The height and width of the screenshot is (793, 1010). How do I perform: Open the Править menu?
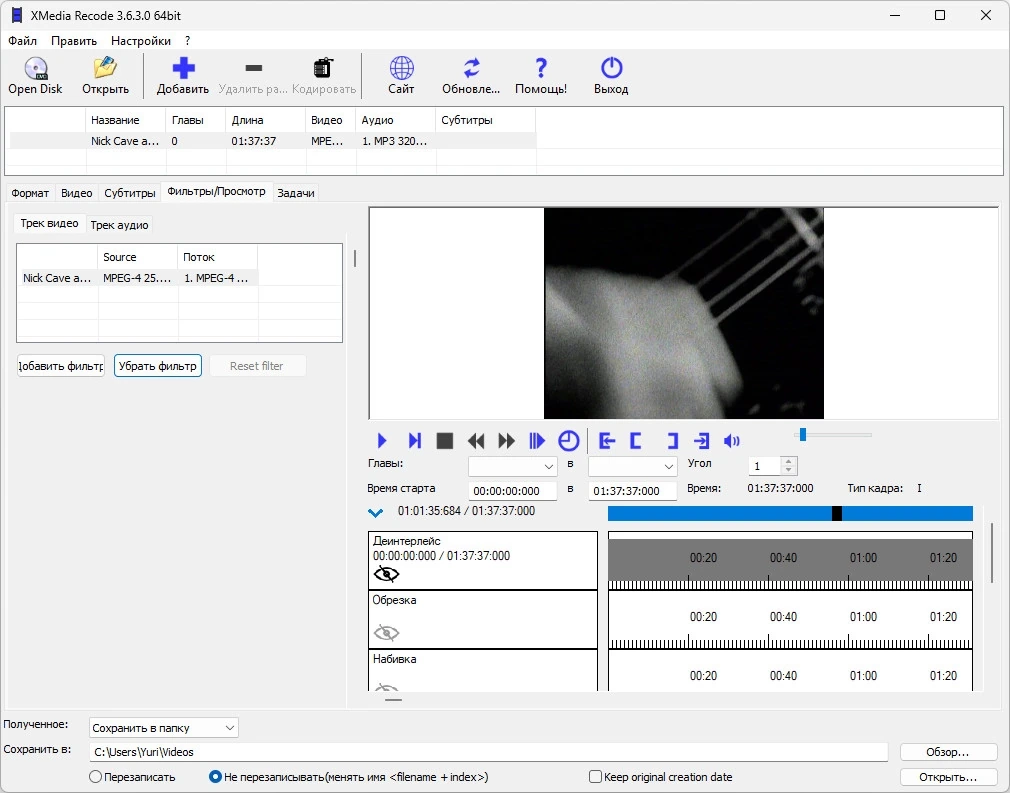(74, 41)
